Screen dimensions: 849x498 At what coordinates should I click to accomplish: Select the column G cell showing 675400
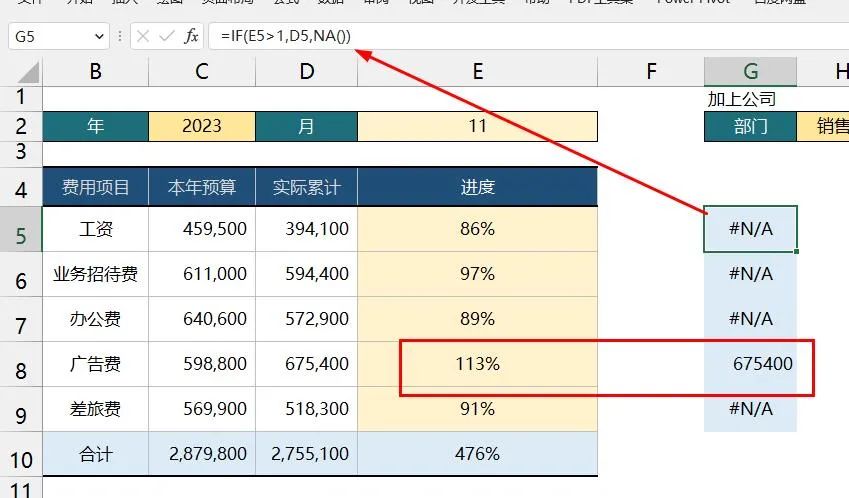(750, 364)
